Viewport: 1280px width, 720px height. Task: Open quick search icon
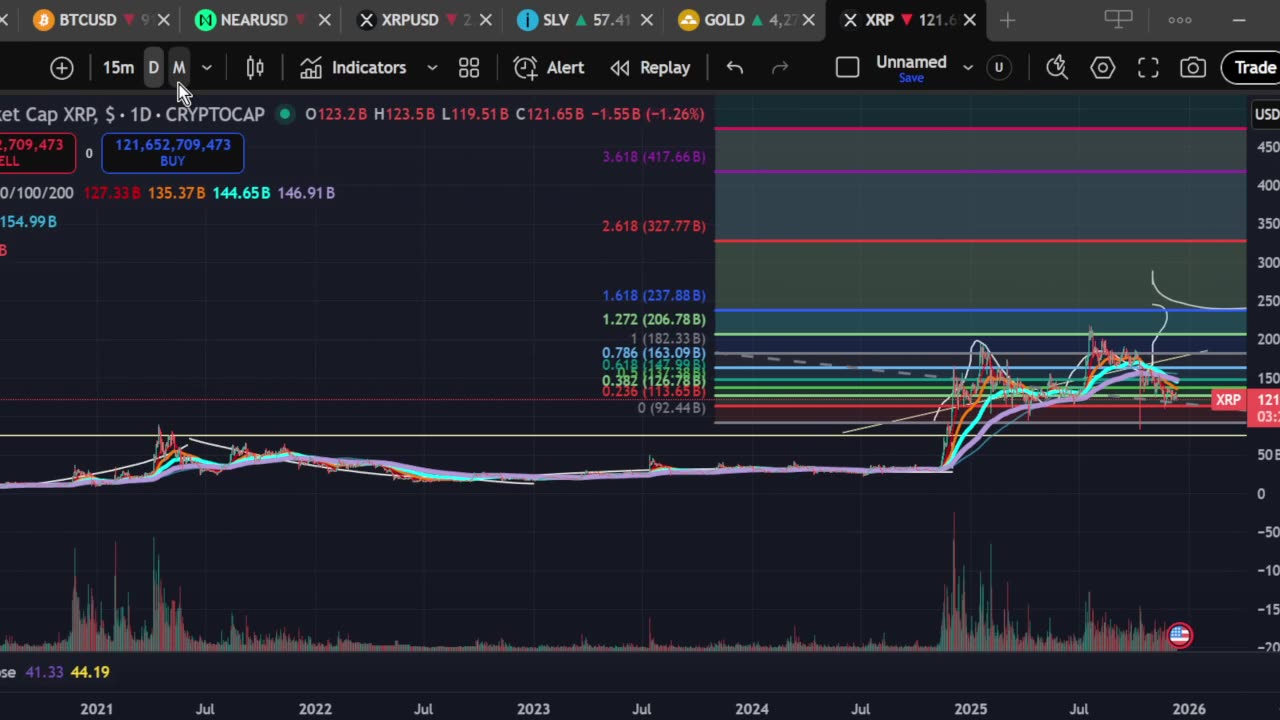click(1057, 68)
